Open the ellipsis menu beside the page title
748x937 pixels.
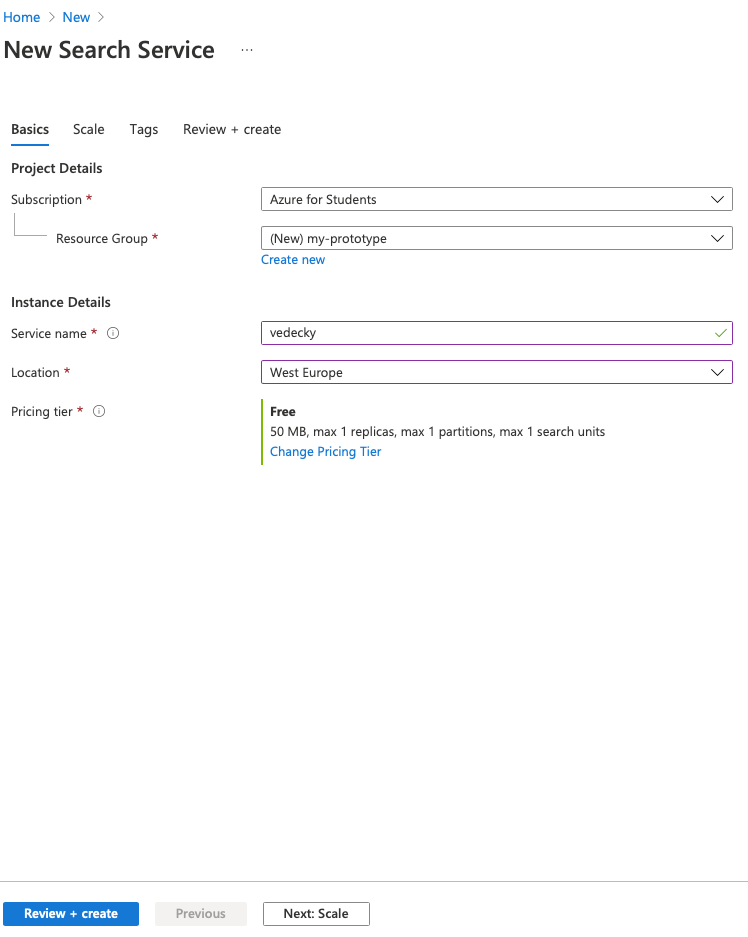pos(247,50)
